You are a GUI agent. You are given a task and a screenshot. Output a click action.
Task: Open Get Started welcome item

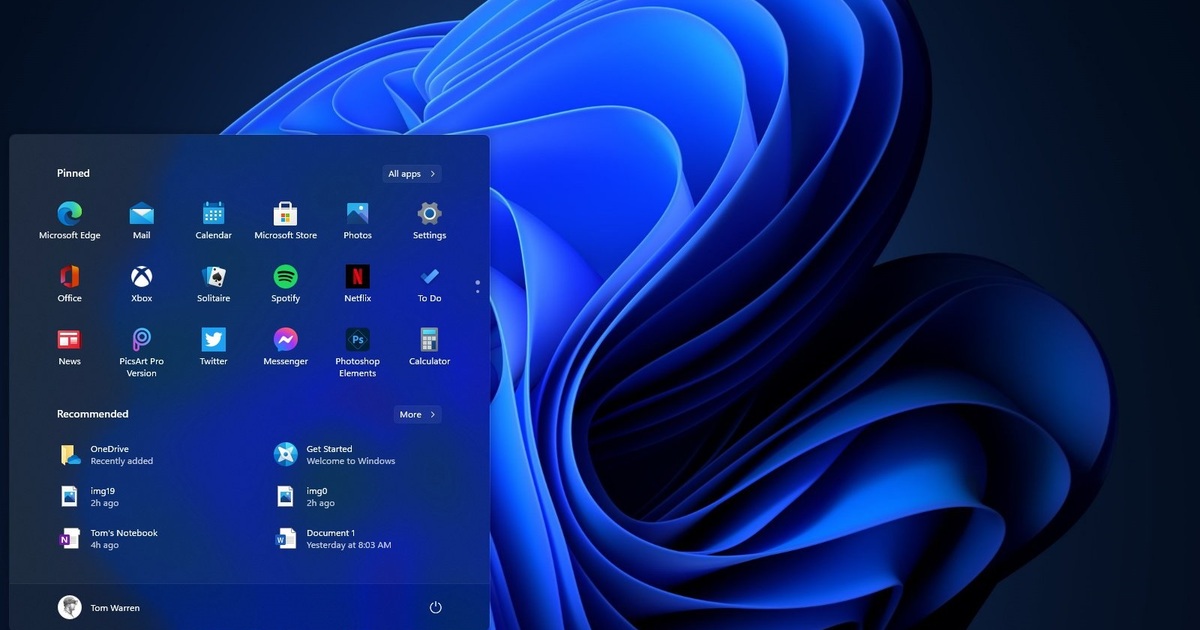click(x=335, y=455)
